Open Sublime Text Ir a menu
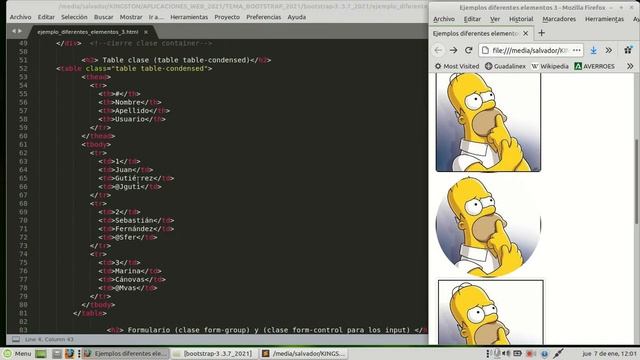Viewport: 640px width, 360px height. click(156, 17)
